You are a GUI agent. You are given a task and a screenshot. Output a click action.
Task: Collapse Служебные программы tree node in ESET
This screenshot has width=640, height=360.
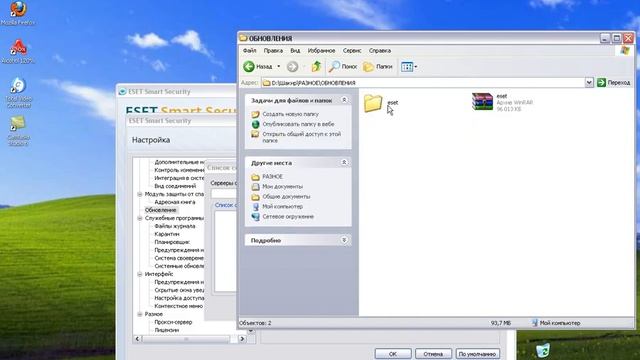coord(140,218)
